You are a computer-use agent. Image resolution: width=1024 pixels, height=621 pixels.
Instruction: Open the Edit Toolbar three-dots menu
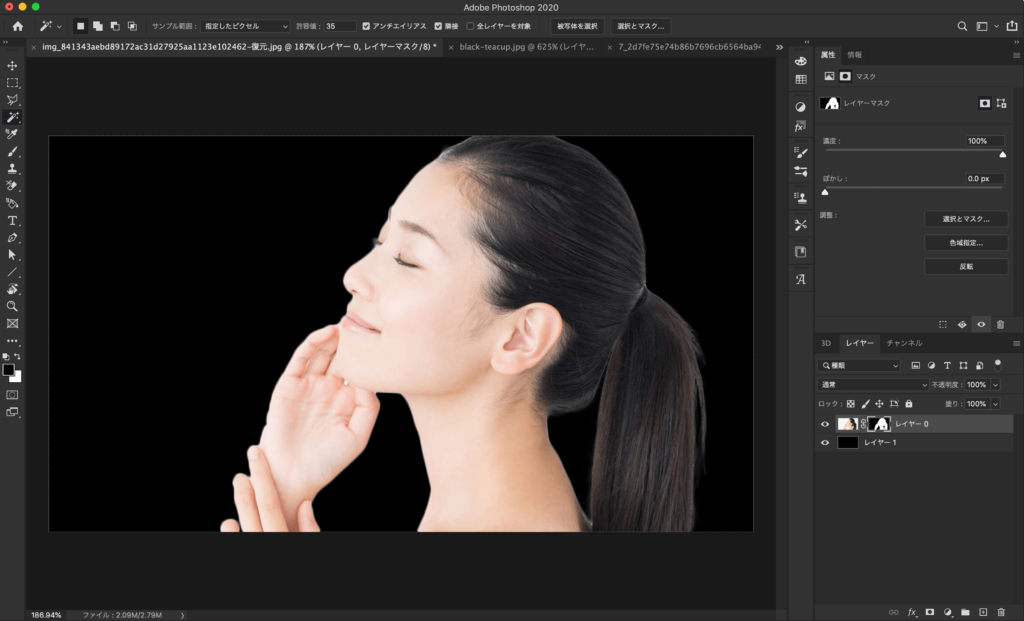[x=12, y=341]
